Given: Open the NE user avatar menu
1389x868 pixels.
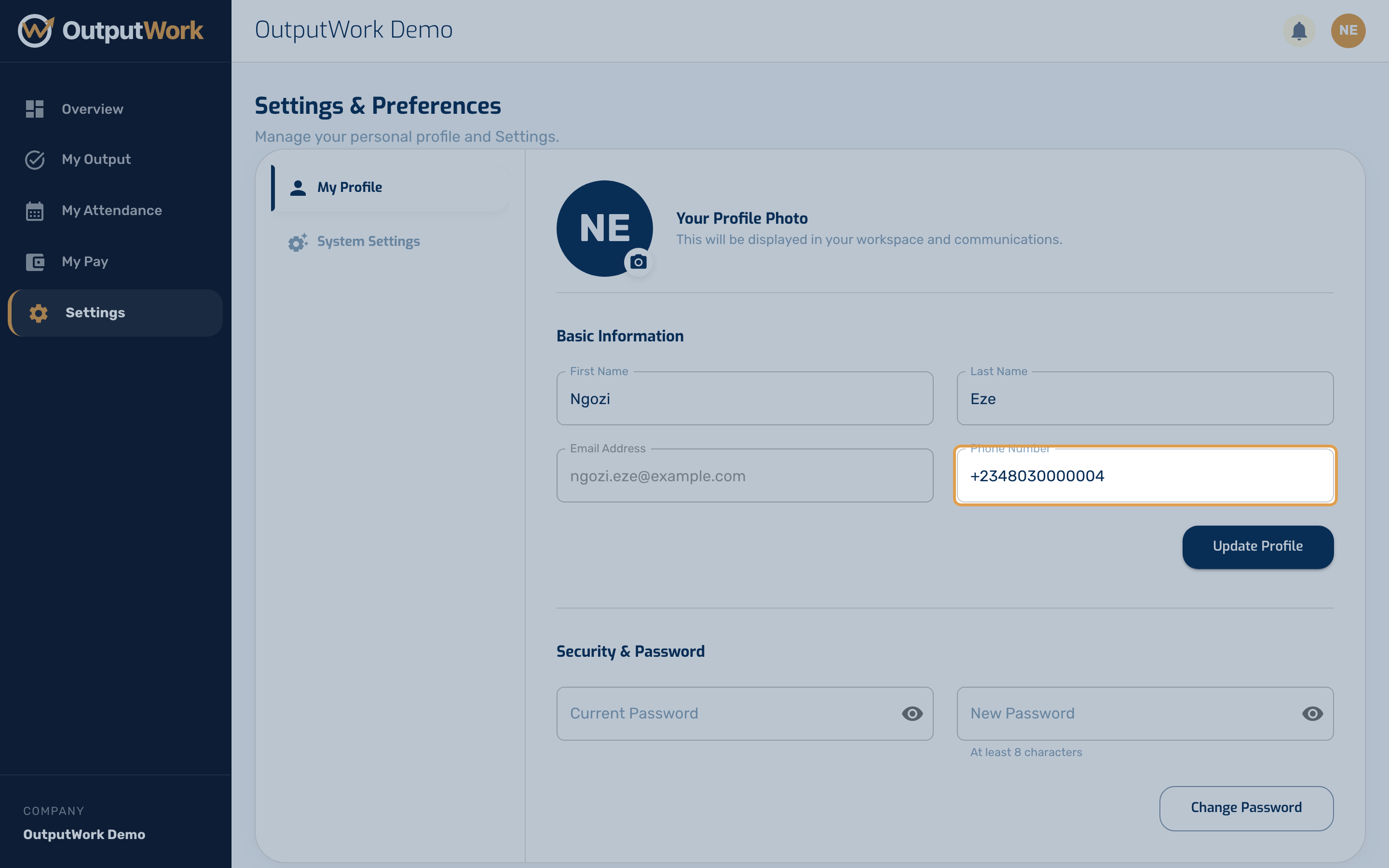Looking at the screenshot, I should [1348, 30].
